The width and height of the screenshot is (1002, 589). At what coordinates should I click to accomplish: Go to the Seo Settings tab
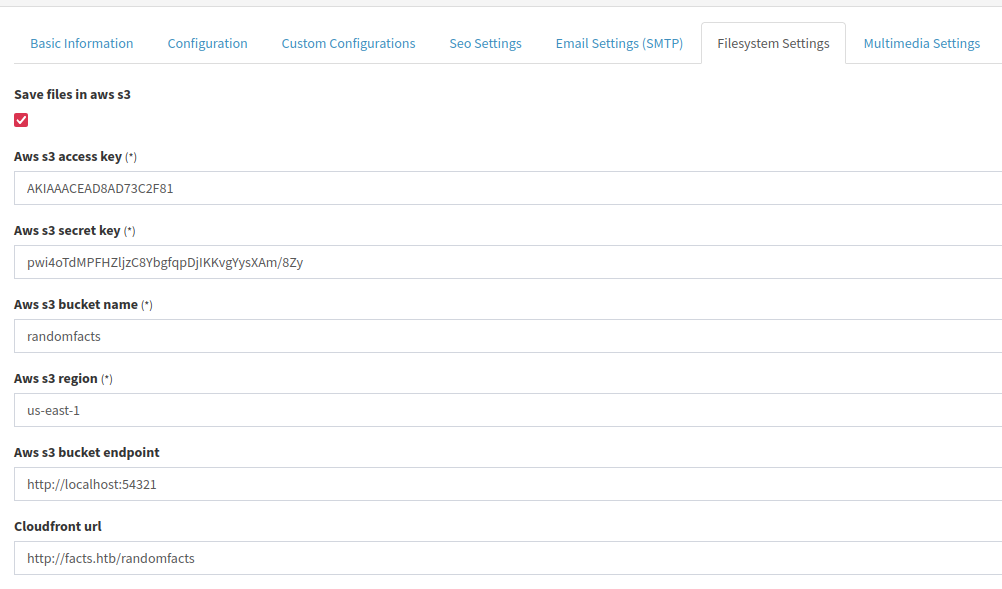486,43
